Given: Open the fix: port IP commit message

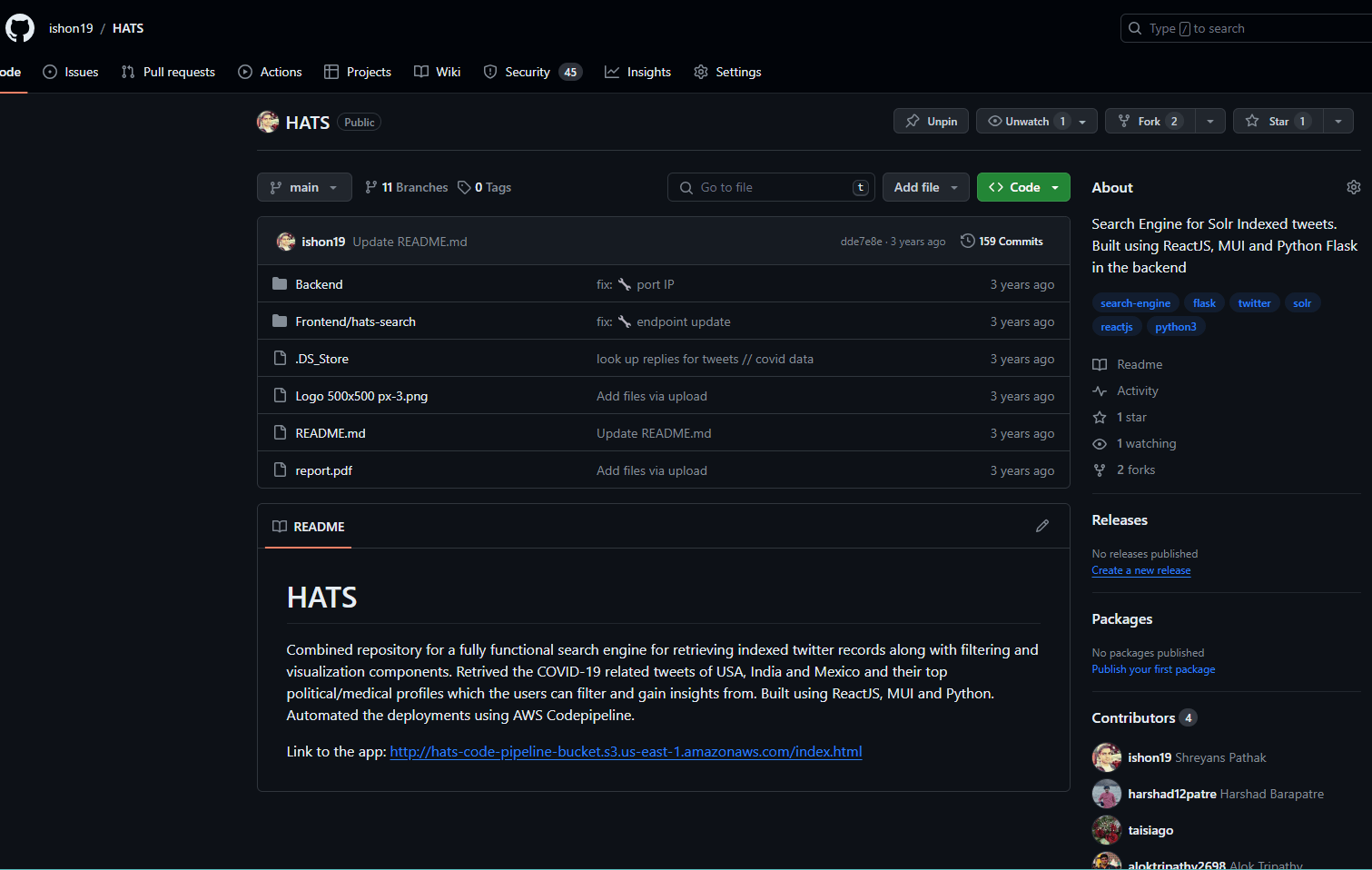Looking at the screenshot, I should pyautogui.click(x=635, y=284).
